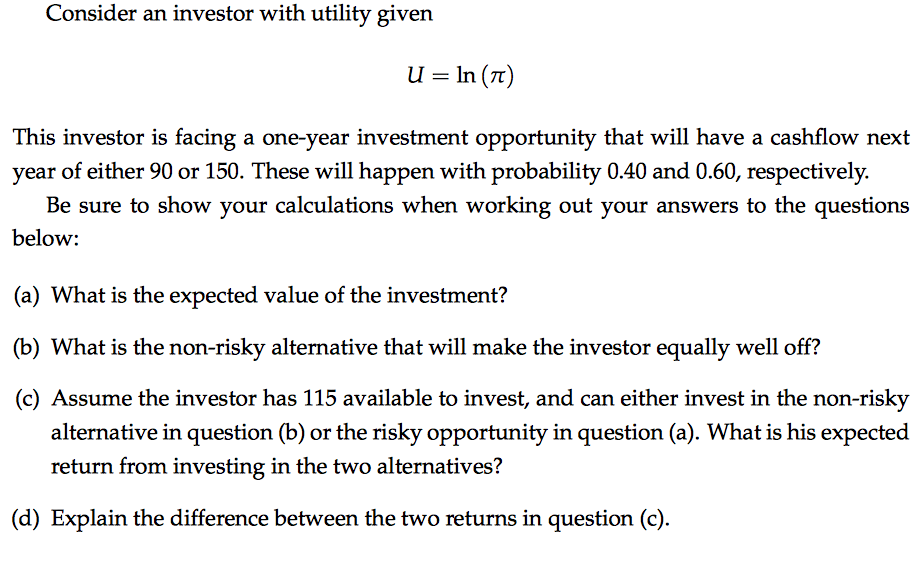Viewport: 924px width, 561px height.
Task: Click 'return from investing in the two alternatives?'
Action: 276,467
